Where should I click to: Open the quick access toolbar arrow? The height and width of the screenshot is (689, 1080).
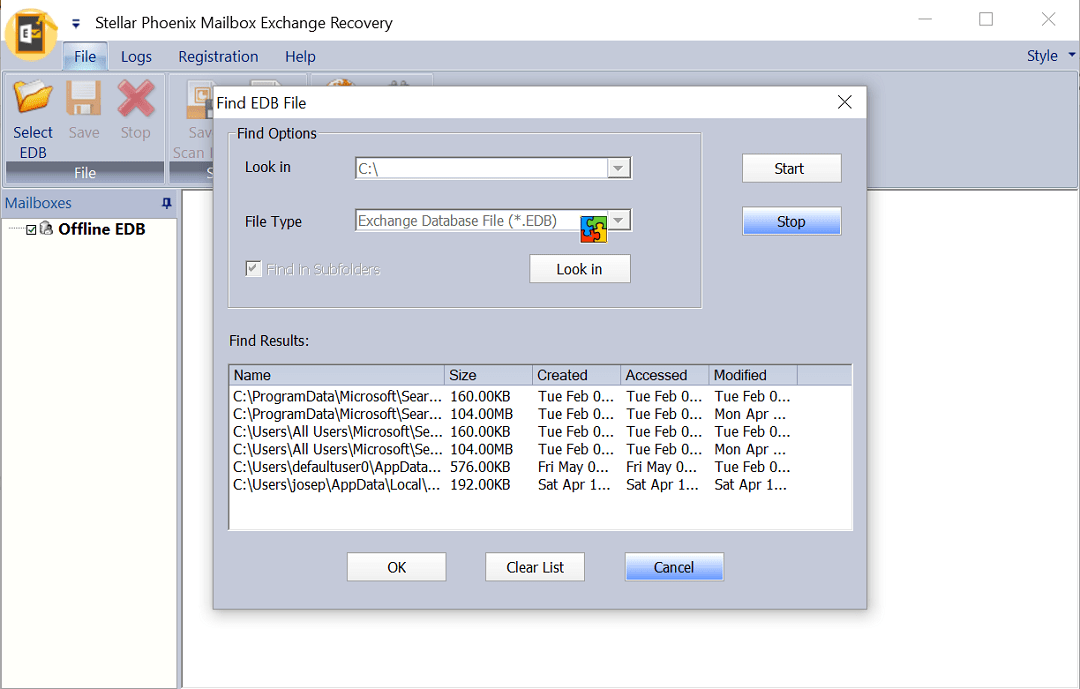pyautogui.click(x=76, y=23)
